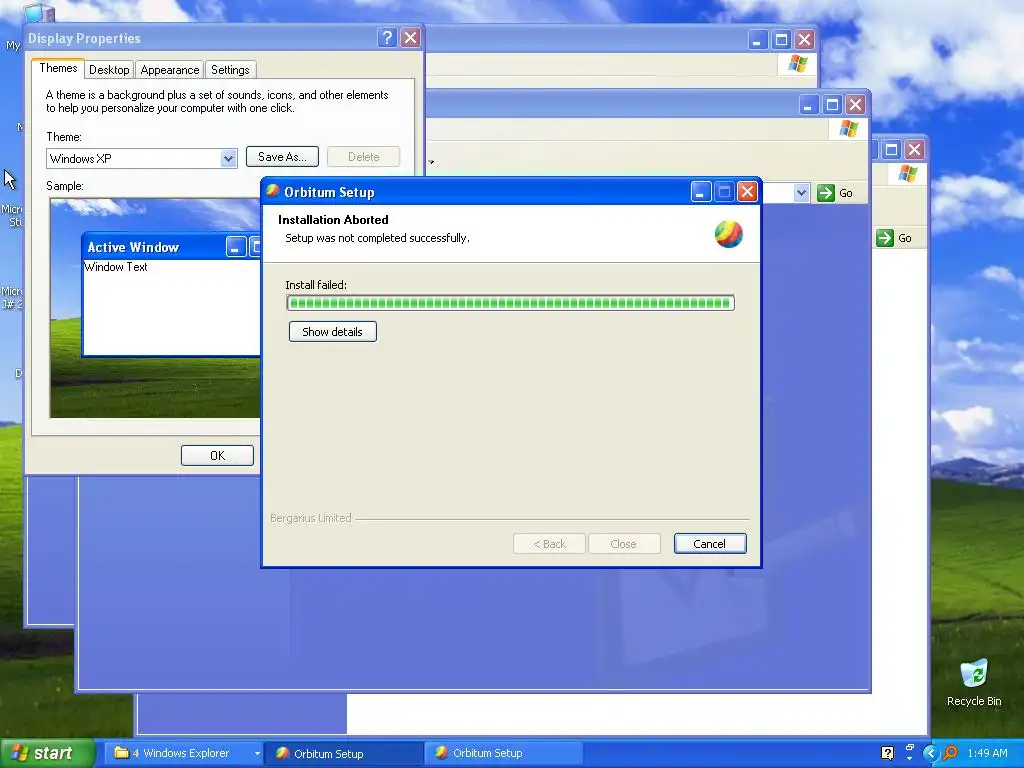Select the Themes tab in Display Properties
Screen dimensions: 1024x768
(58, 68)
